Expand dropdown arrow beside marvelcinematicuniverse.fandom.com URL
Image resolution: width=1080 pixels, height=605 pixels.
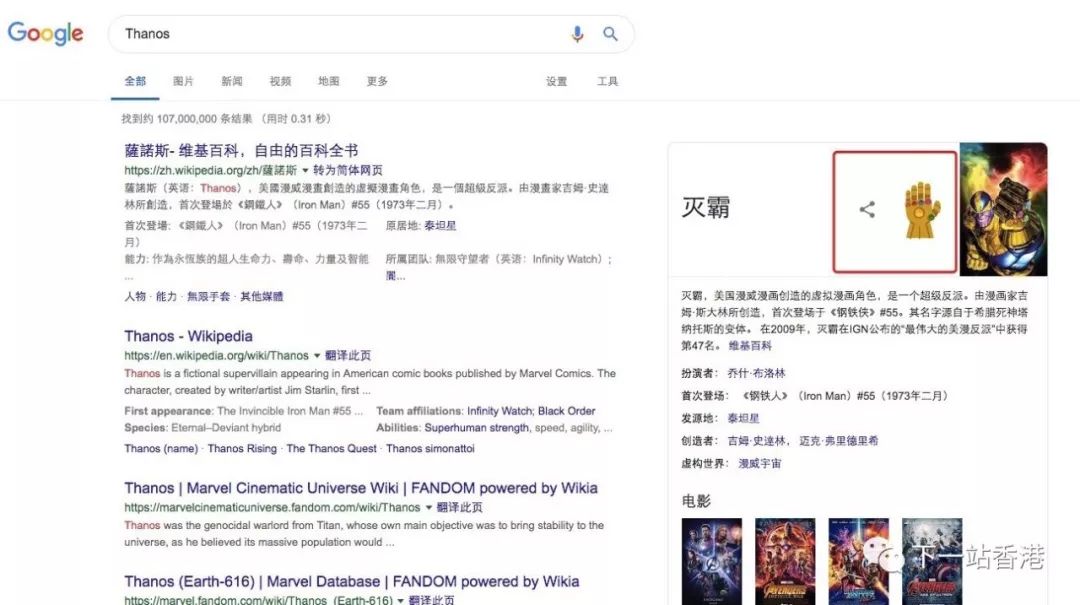tap(428, 507)
